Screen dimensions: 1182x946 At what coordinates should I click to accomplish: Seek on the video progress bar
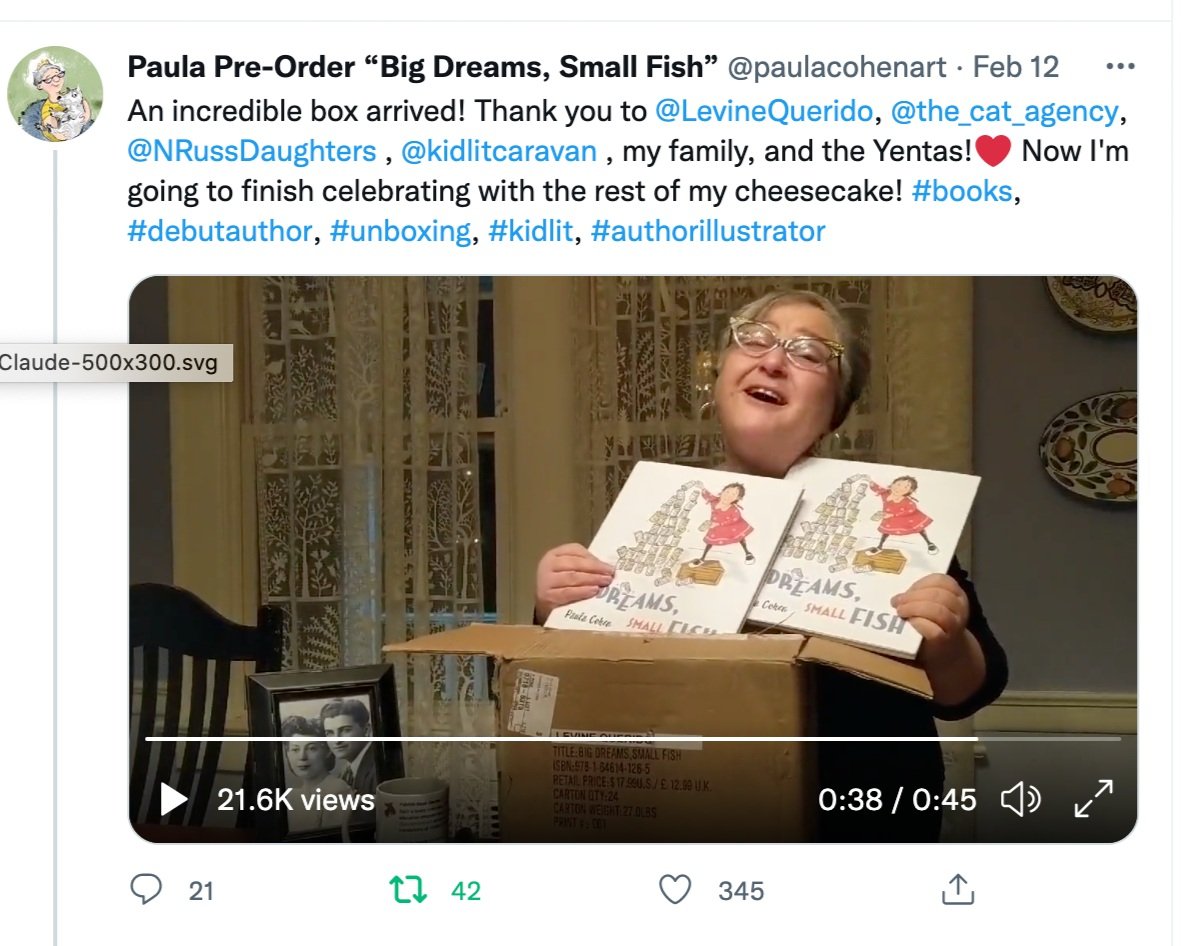tap(632, 739)
